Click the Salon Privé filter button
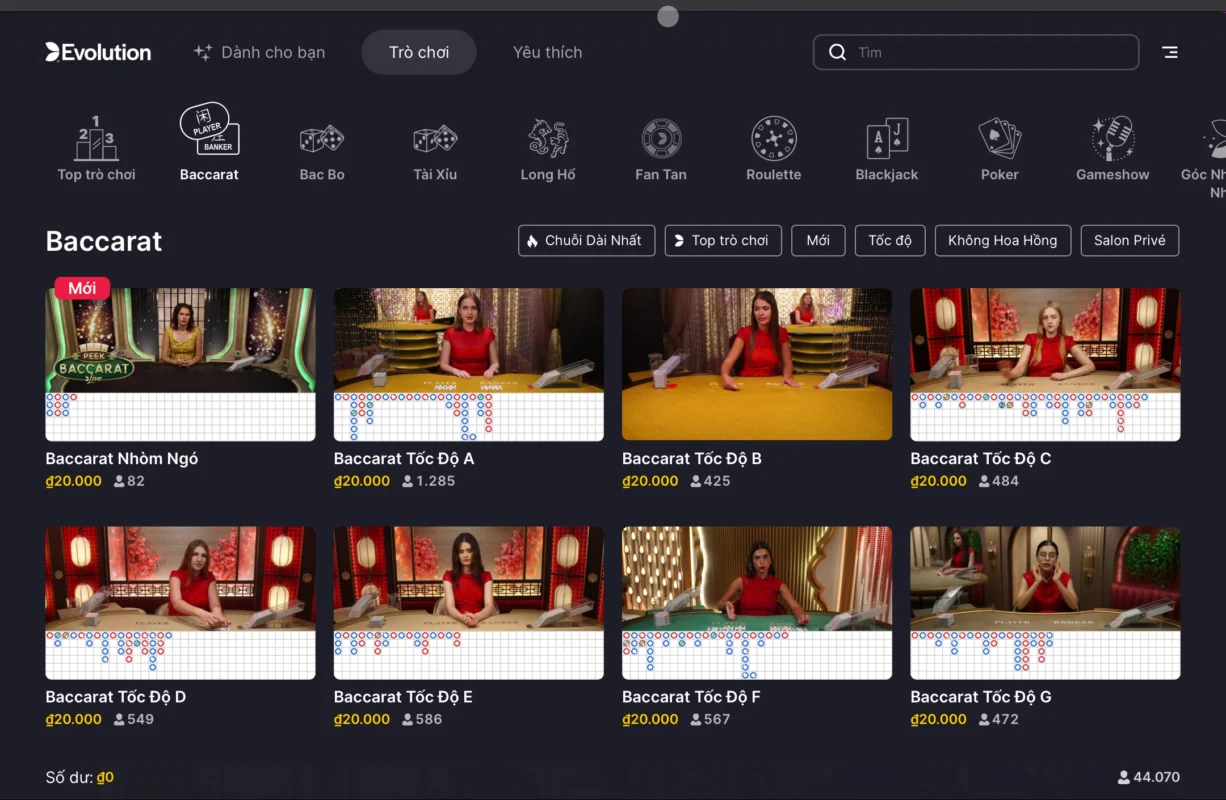 click(1130, 241)
